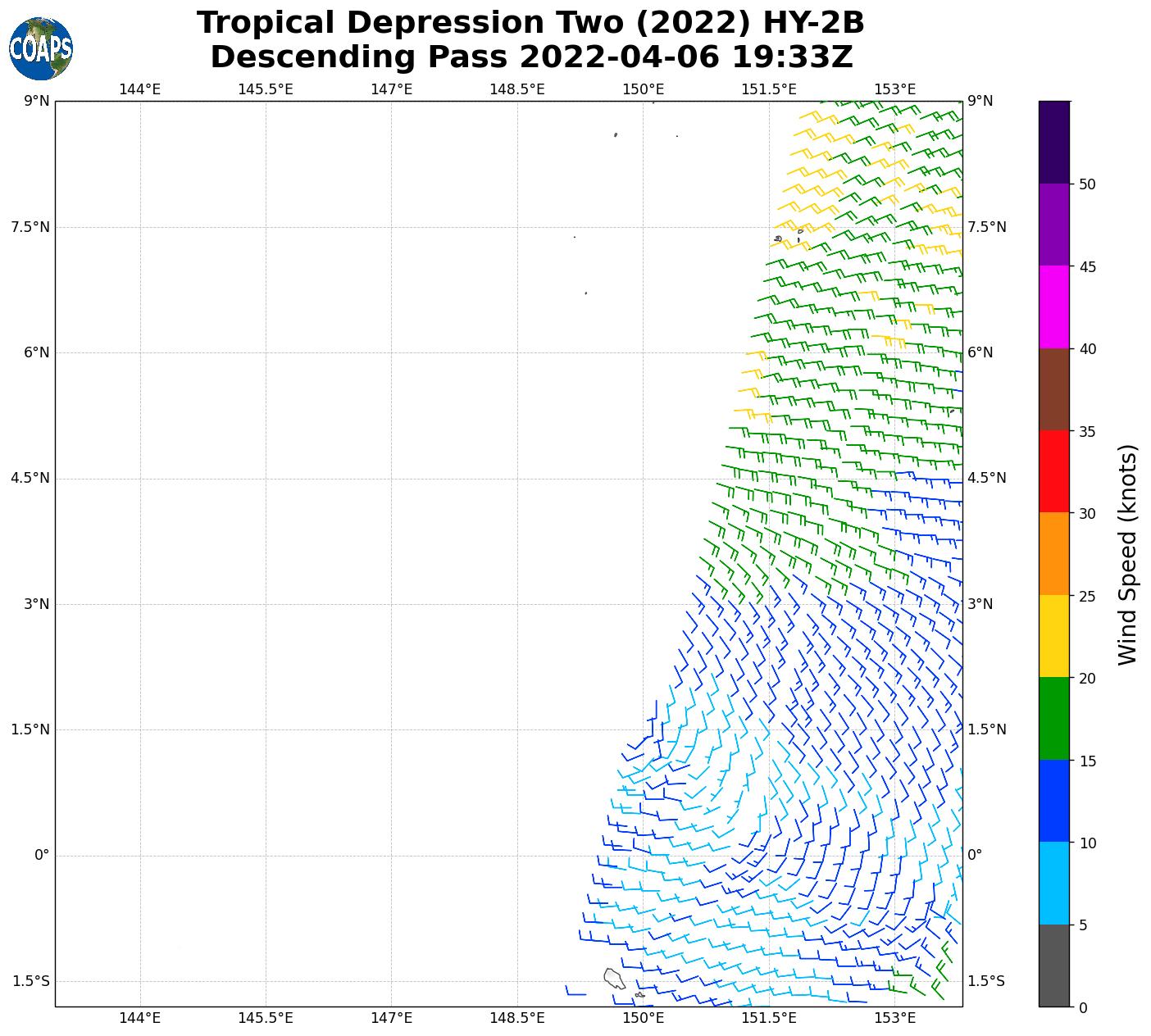This screenshot has width=1151, height=1036.
Task: Click the green 15–20 knots colorbar segment
Action: pos(1053,718)
